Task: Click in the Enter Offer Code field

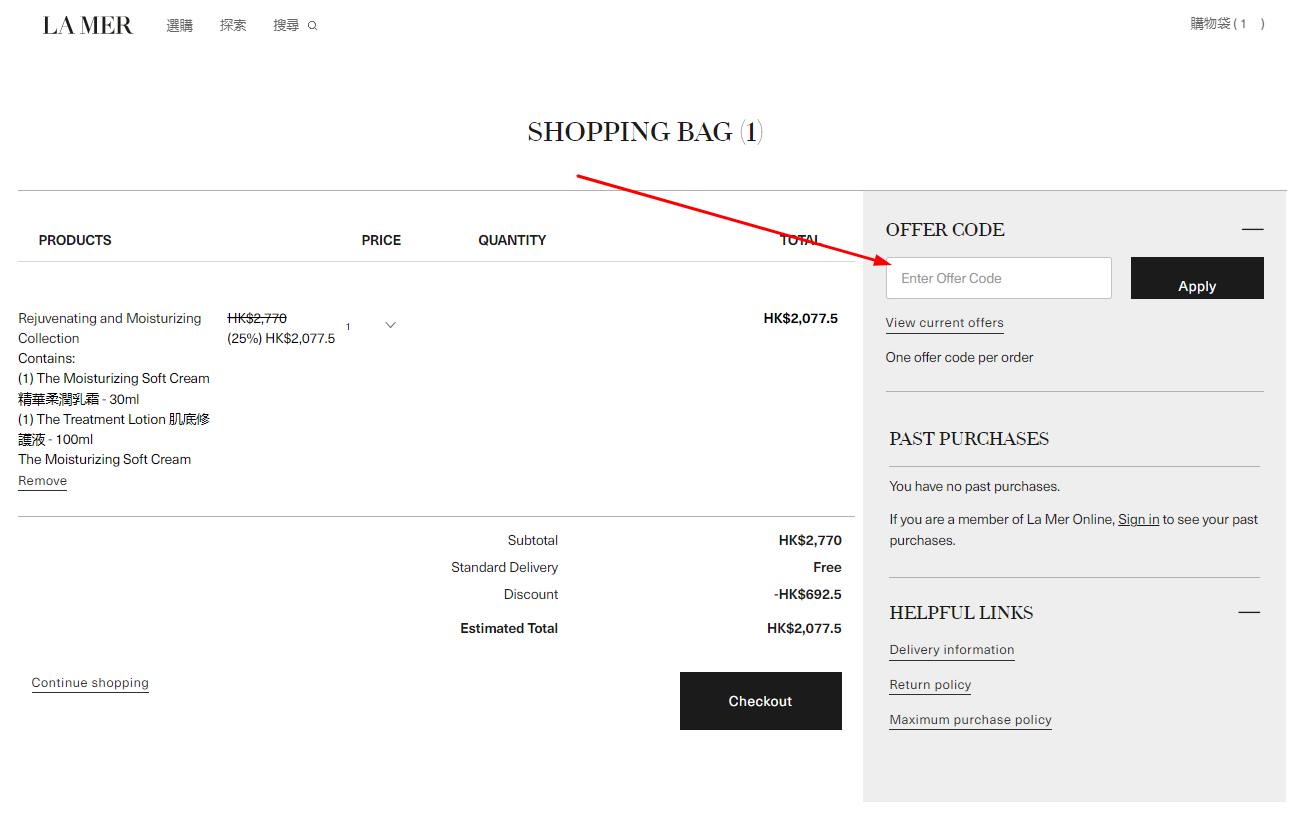Action: pos(998,278)
